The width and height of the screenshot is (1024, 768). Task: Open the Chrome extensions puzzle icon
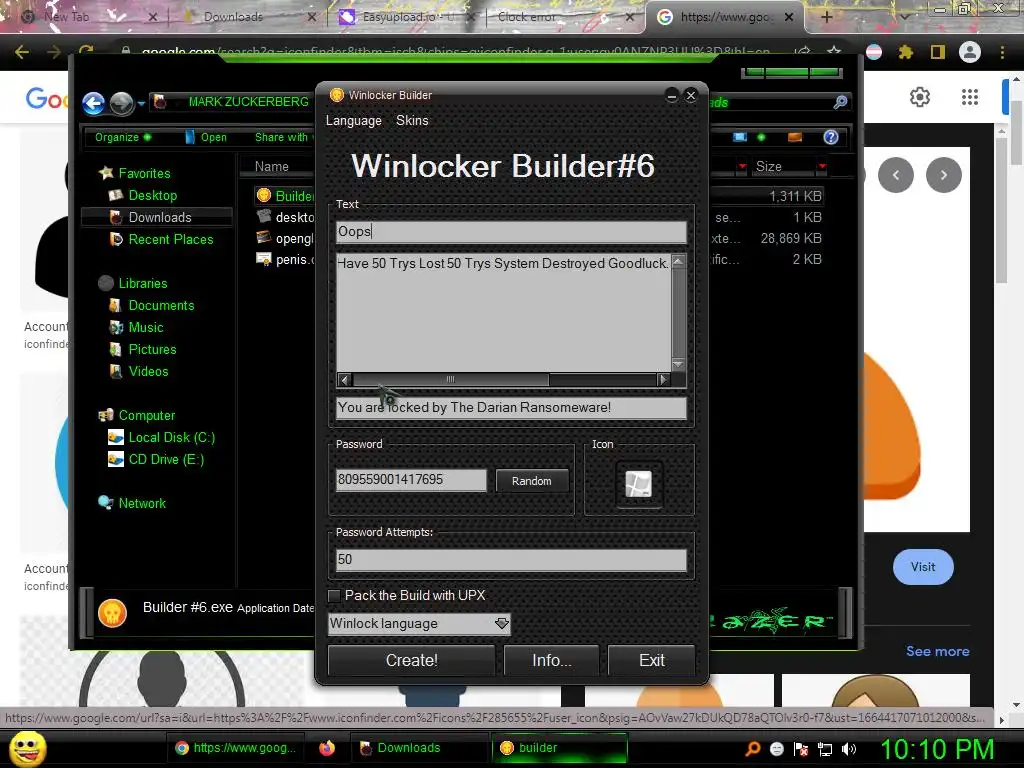coord(905,52)
